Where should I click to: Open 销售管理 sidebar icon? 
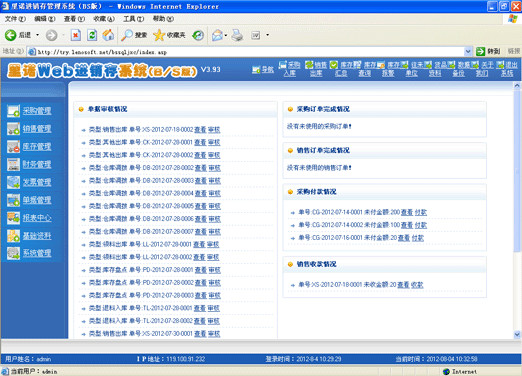(13, 129)
